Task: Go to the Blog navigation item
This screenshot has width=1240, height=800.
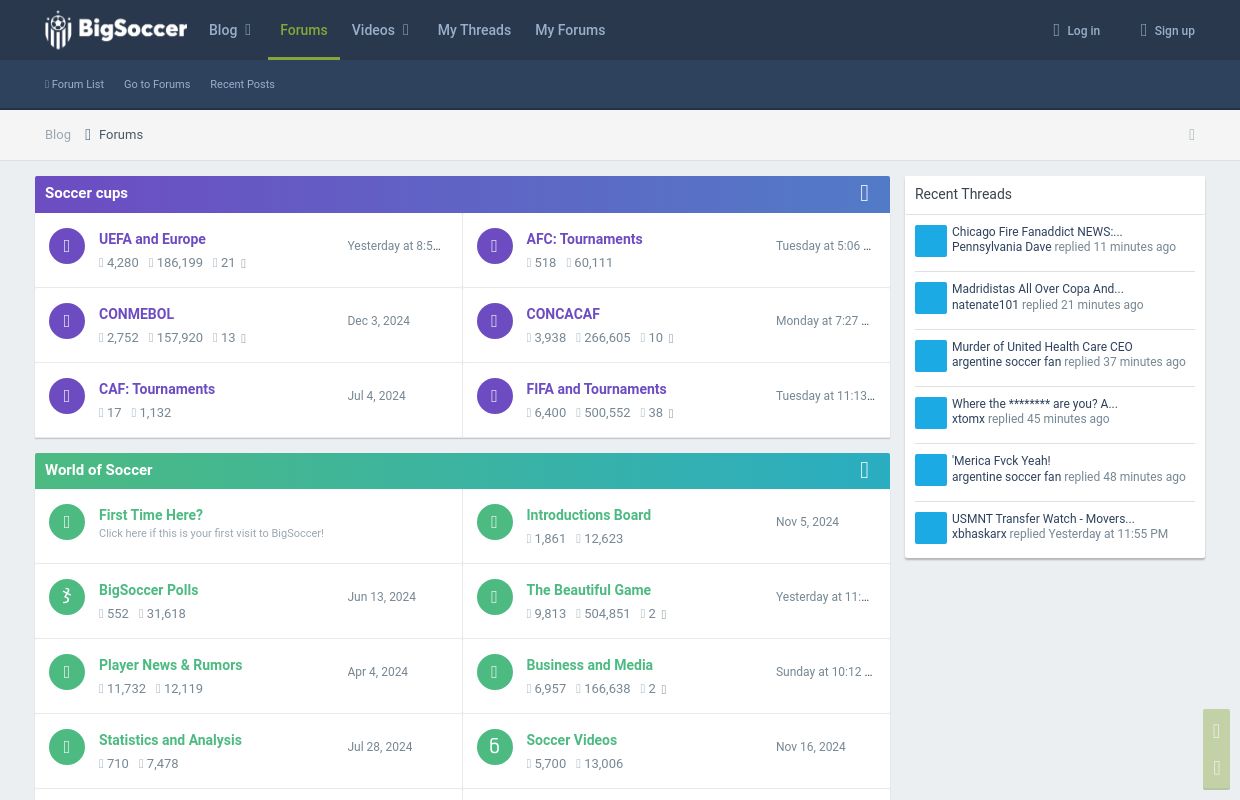Action: click(223, 30)
